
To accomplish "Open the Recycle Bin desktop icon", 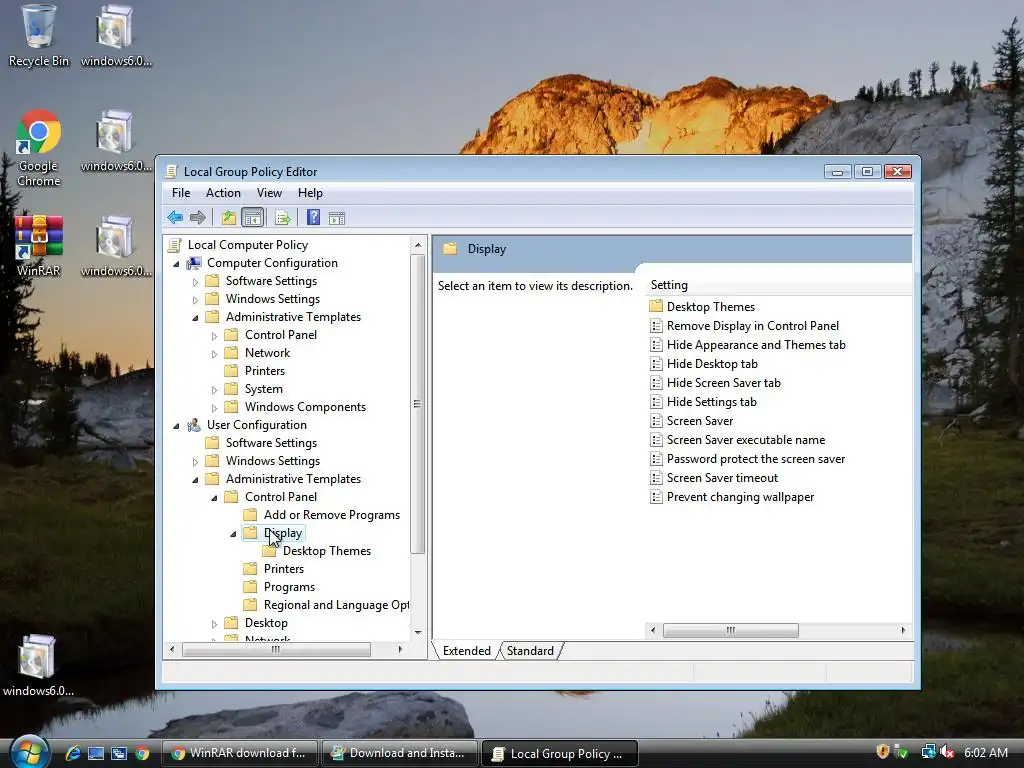I will pyautogui.click(x=39, y=36).
